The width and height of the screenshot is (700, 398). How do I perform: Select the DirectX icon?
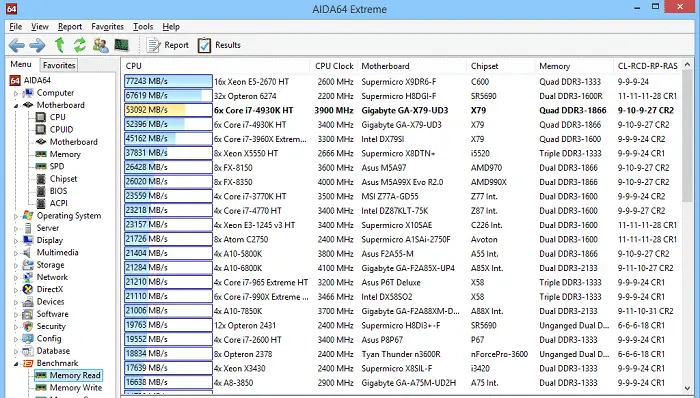tap(28, 290)
